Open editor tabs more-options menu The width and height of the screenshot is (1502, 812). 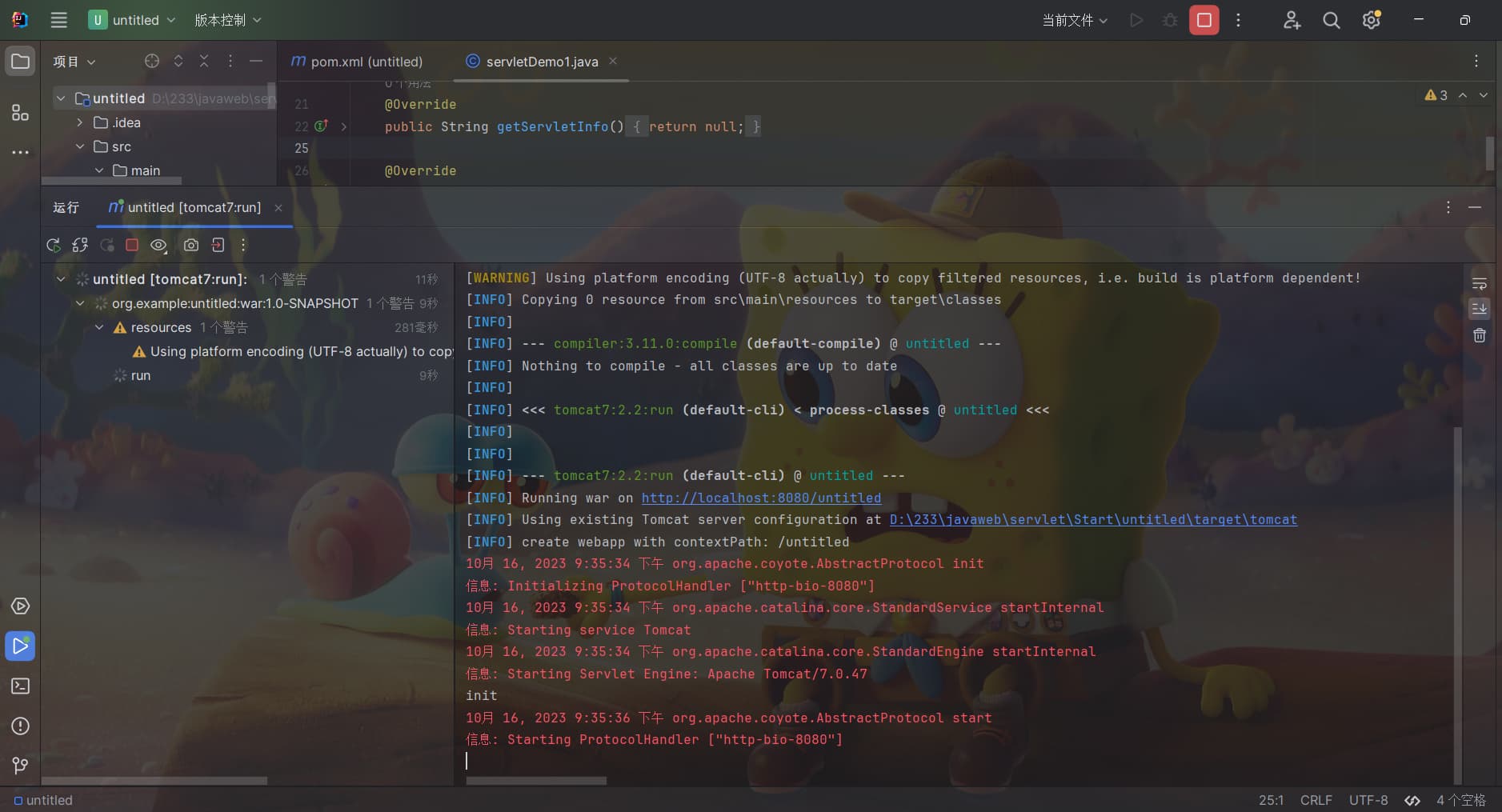point(1476,61)
